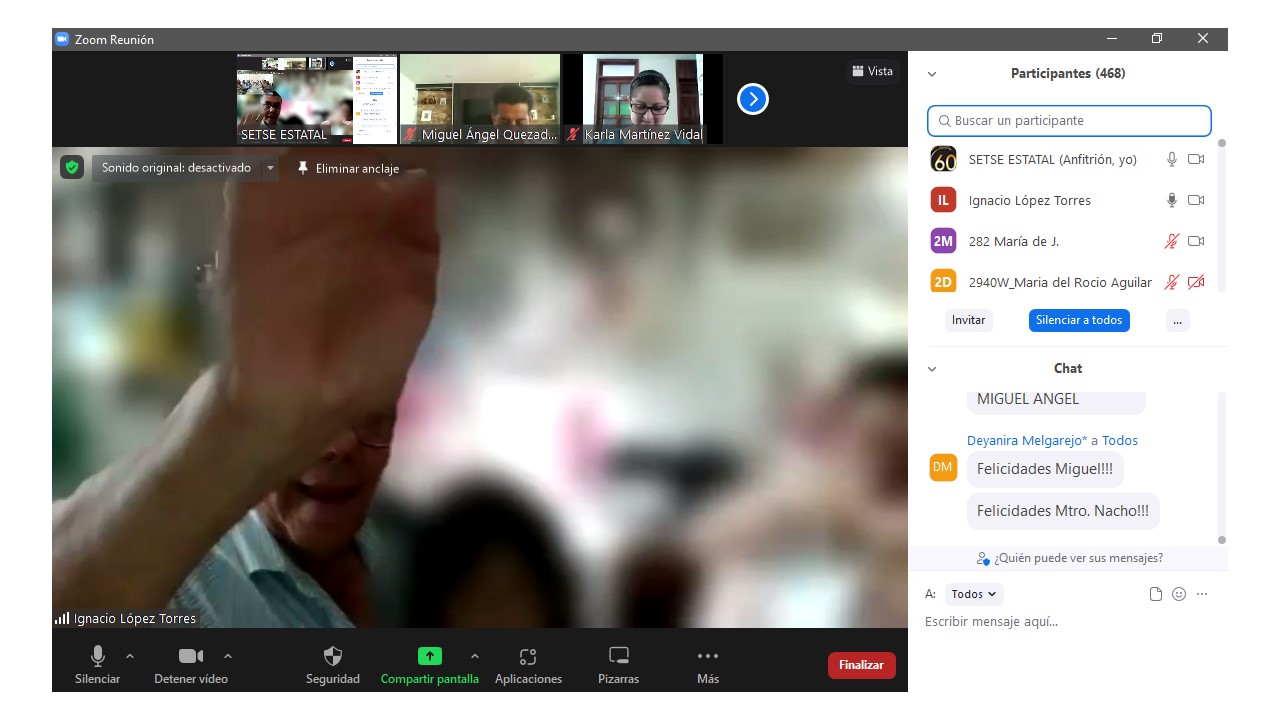Image resolution: width=1280 pixels, height=720 pixels.
Task: Click Silenciar a todos button
Action: pos(1079,320)
